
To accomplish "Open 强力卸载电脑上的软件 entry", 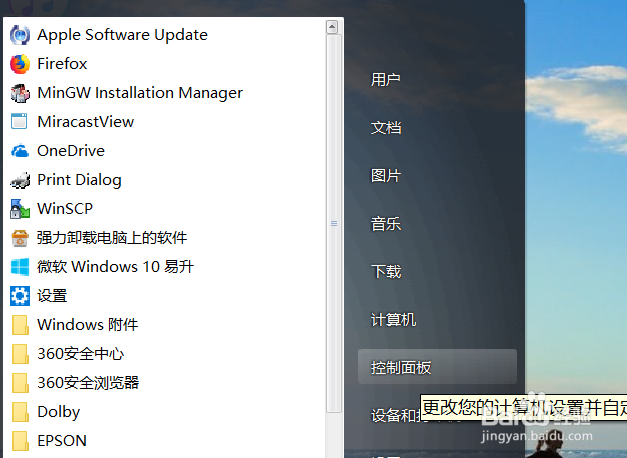I will 112,238.
